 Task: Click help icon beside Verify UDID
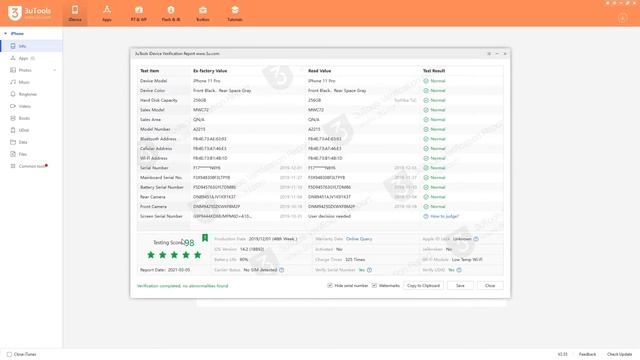pyautogui.click(x=459, y=270)
